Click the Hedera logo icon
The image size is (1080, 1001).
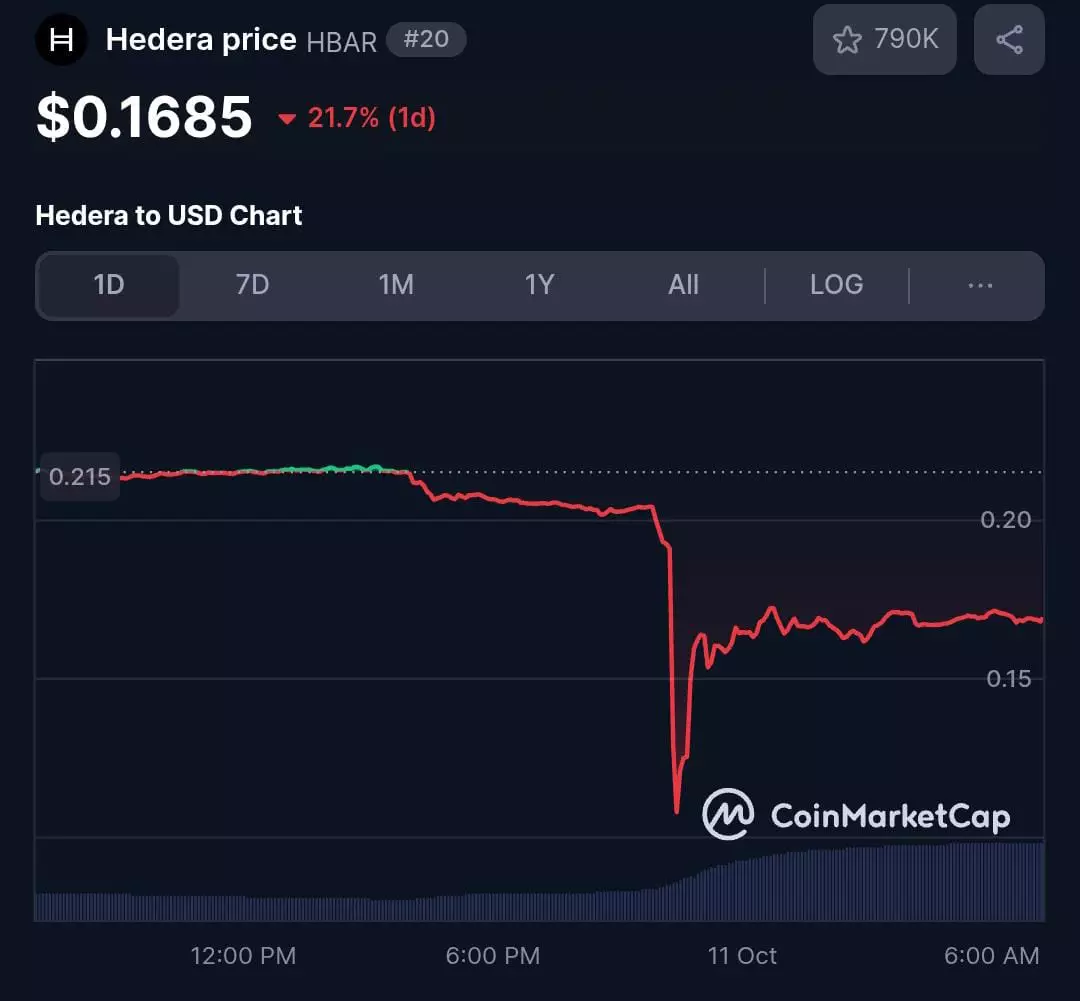(x=62, y=40)
